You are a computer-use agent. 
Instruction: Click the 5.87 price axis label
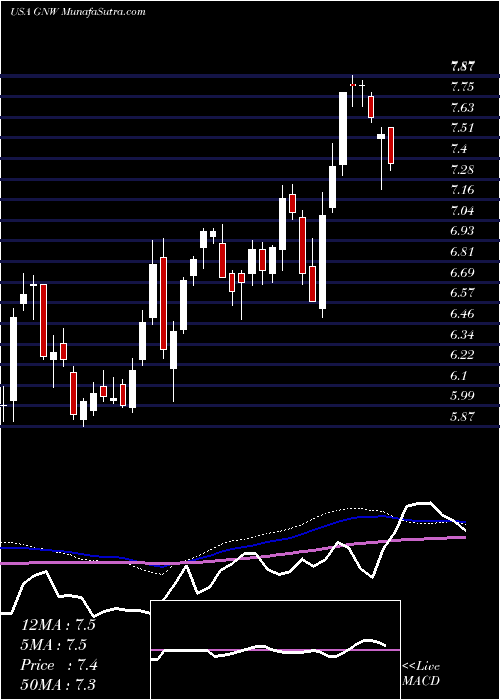click(463, 417)
